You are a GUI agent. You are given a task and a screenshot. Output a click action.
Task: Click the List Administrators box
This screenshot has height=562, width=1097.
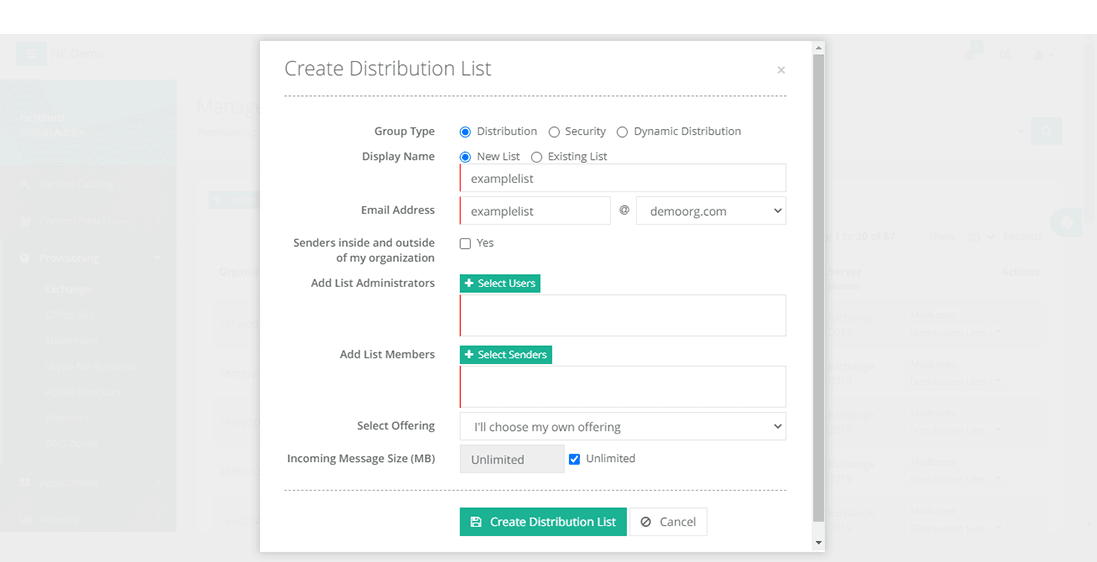[623, 315]
